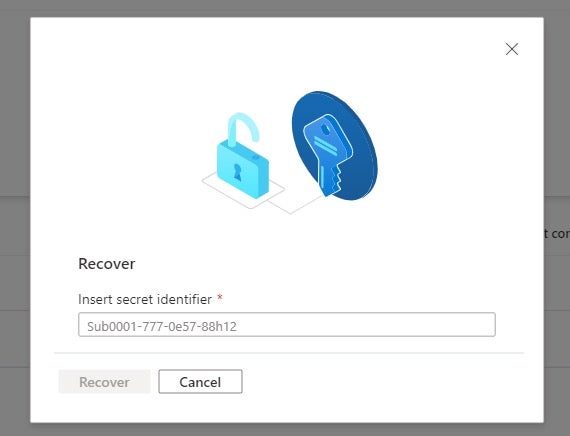Click the dimmed backdrop below the dialog
Viewport: 570px width, 436px height.
[285, 429]
